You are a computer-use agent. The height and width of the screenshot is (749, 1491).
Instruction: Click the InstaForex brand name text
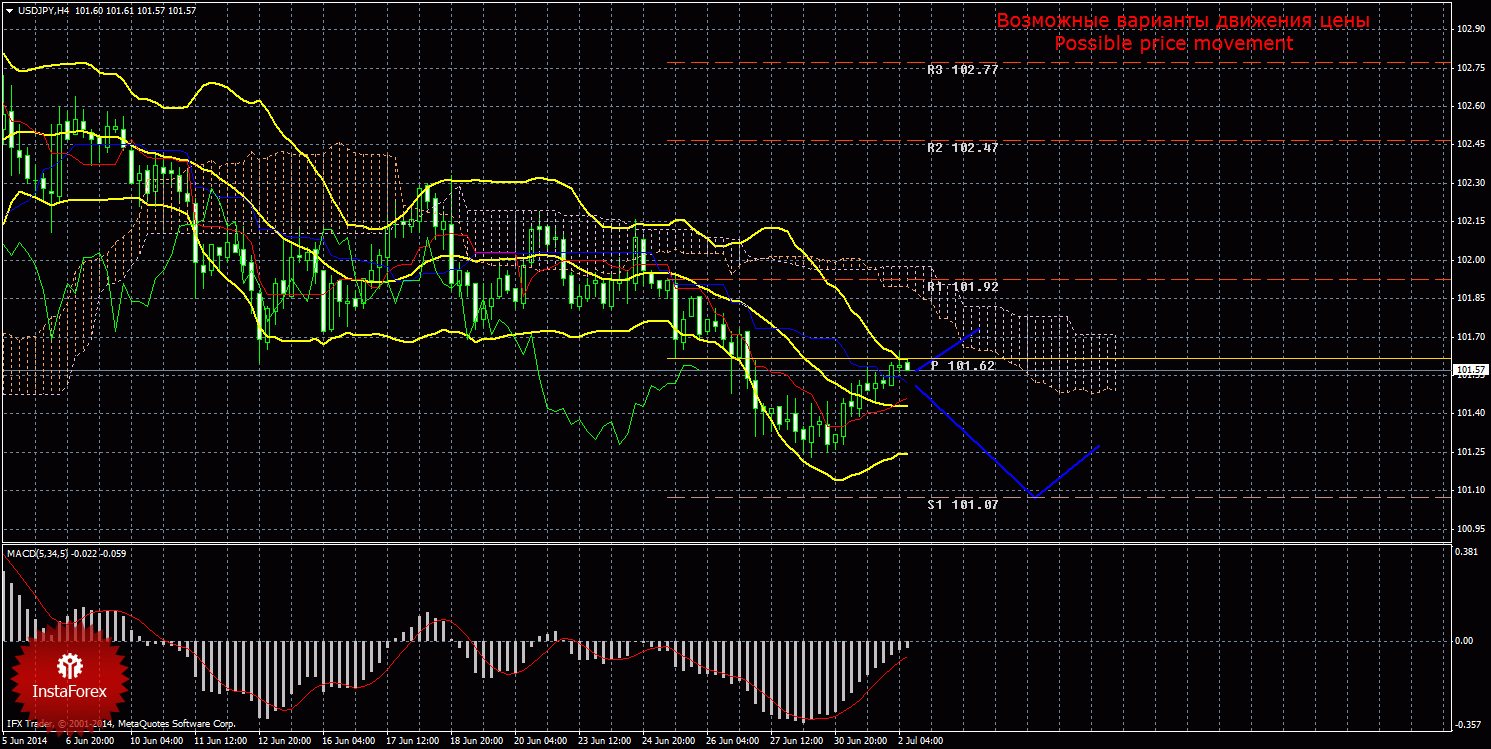pyautogui.click(x=69, y=692)
